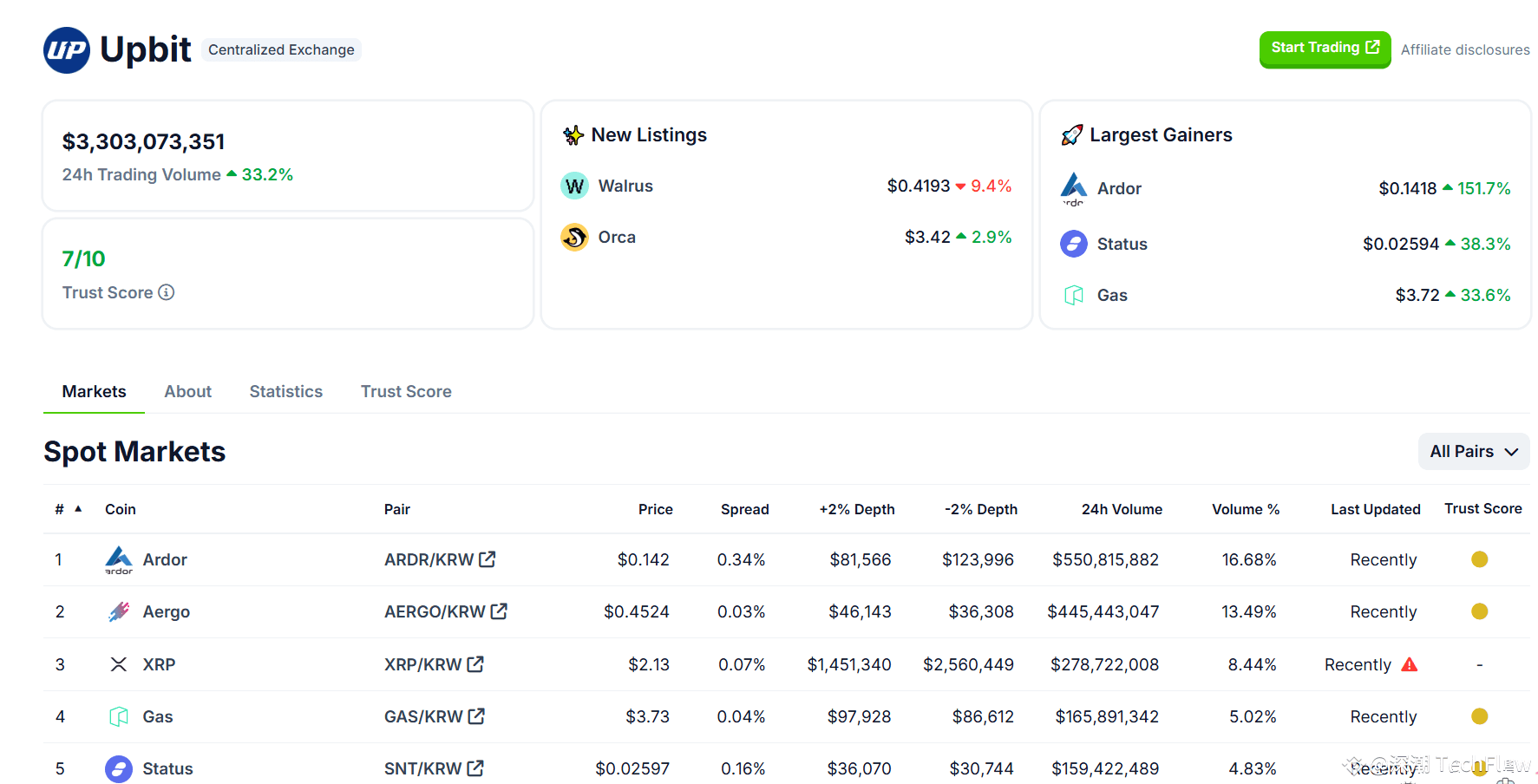The width and height of the screenshot is (1538, 784).
Task: Open external link icon beside AERGO/KRW
Action: point(499,611)
